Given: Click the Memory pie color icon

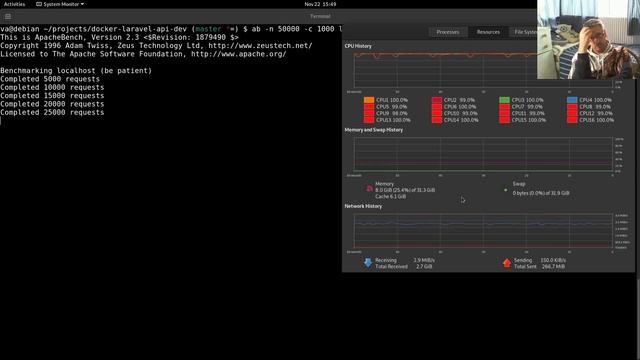Looking at the screenshot, I should pos(369,189).
